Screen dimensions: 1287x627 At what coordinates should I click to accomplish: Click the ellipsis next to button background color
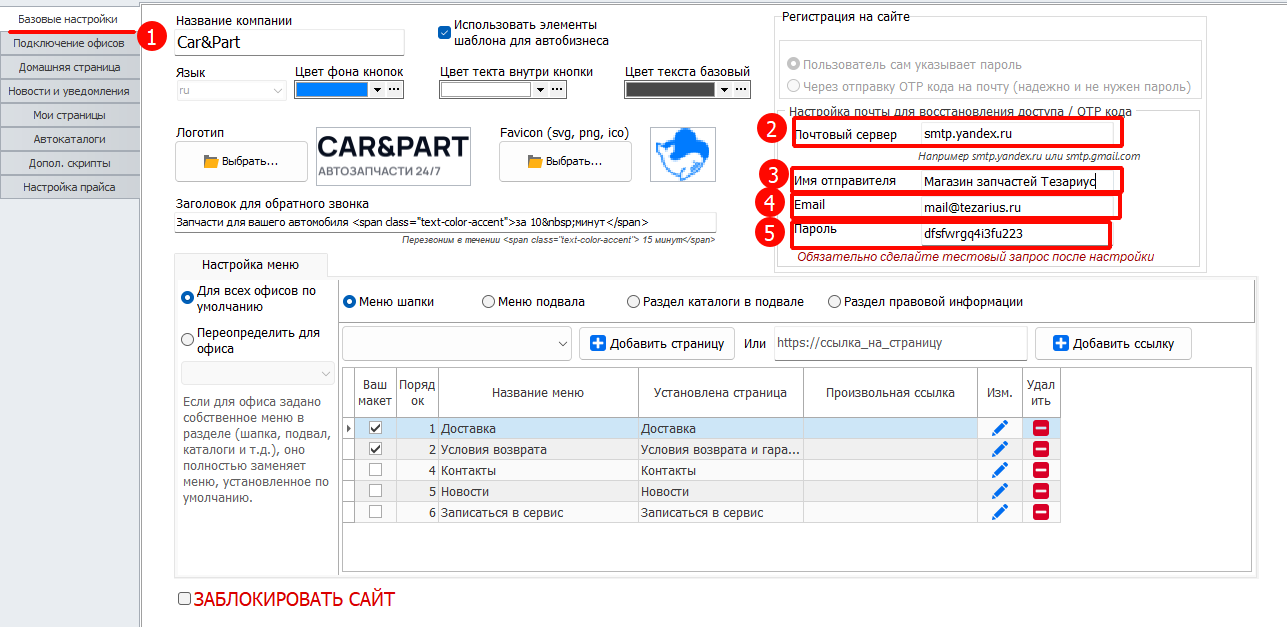[394, 89]
